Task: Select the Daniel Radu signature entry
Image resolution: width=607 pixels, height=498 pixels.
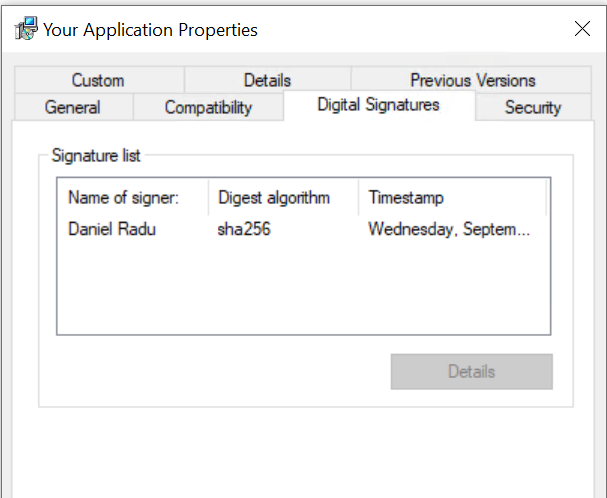Action: pos(112,229)
